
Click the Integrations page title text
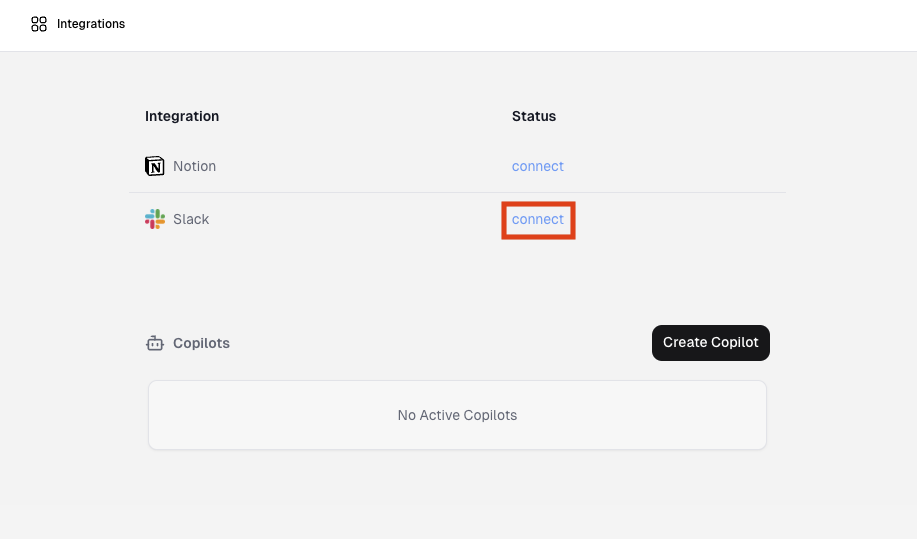(x=91, y=24)
